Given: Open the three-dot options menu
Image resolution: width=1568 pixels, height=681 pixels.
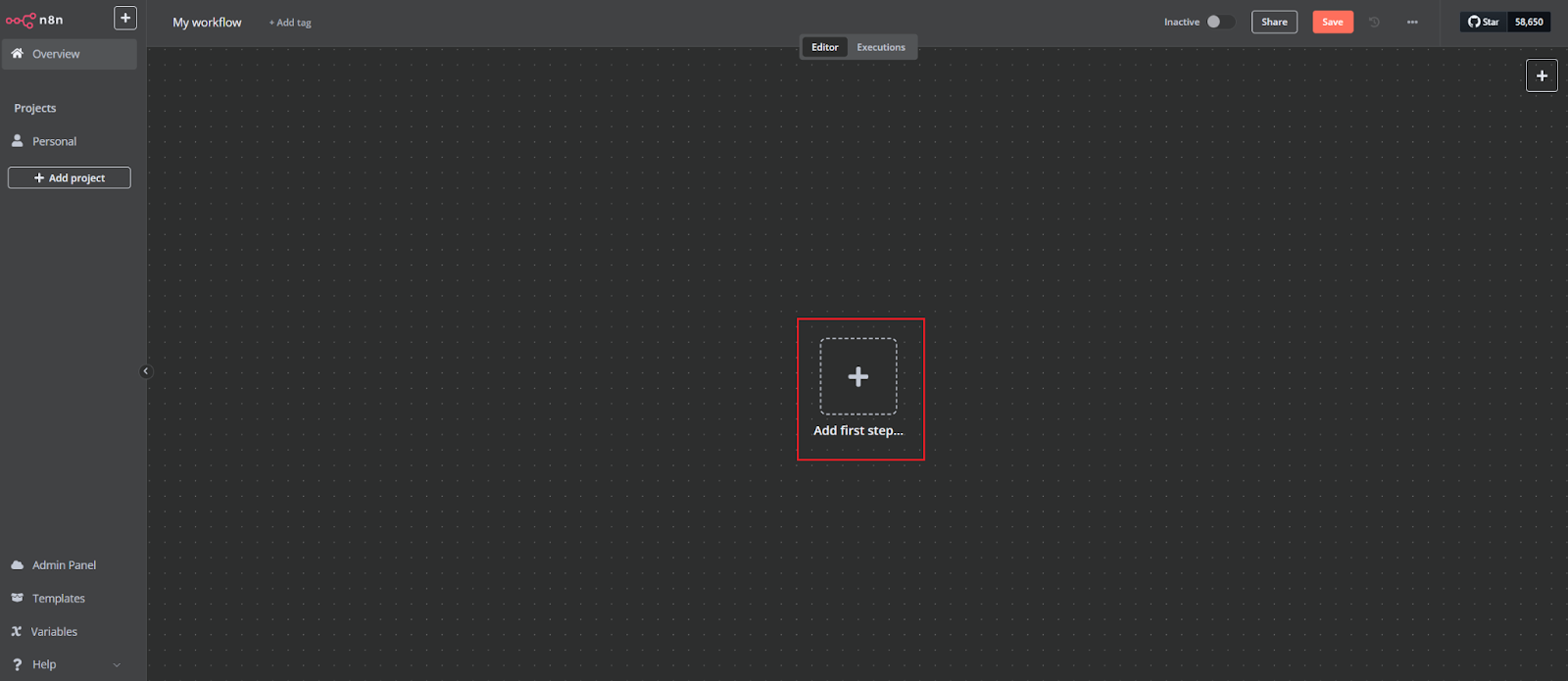Looking at the screenshot, I should [1412, 22].
